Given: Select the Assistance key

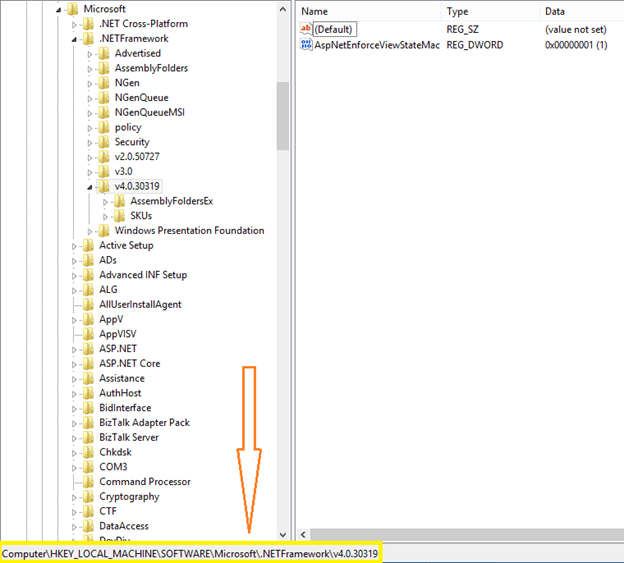Looking at the screenshot, I should coord(122,378).
